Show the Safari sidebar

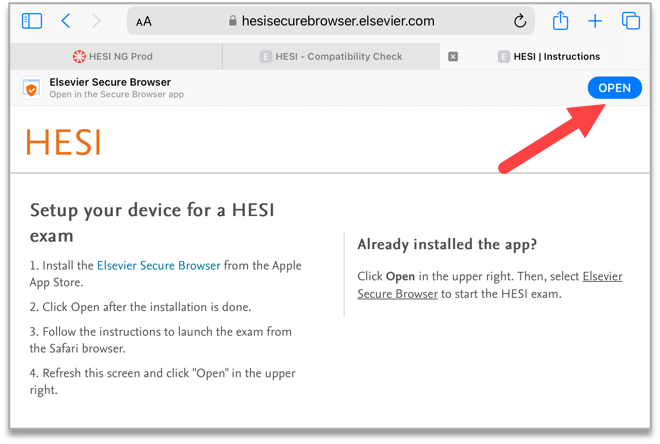point(32,21)
